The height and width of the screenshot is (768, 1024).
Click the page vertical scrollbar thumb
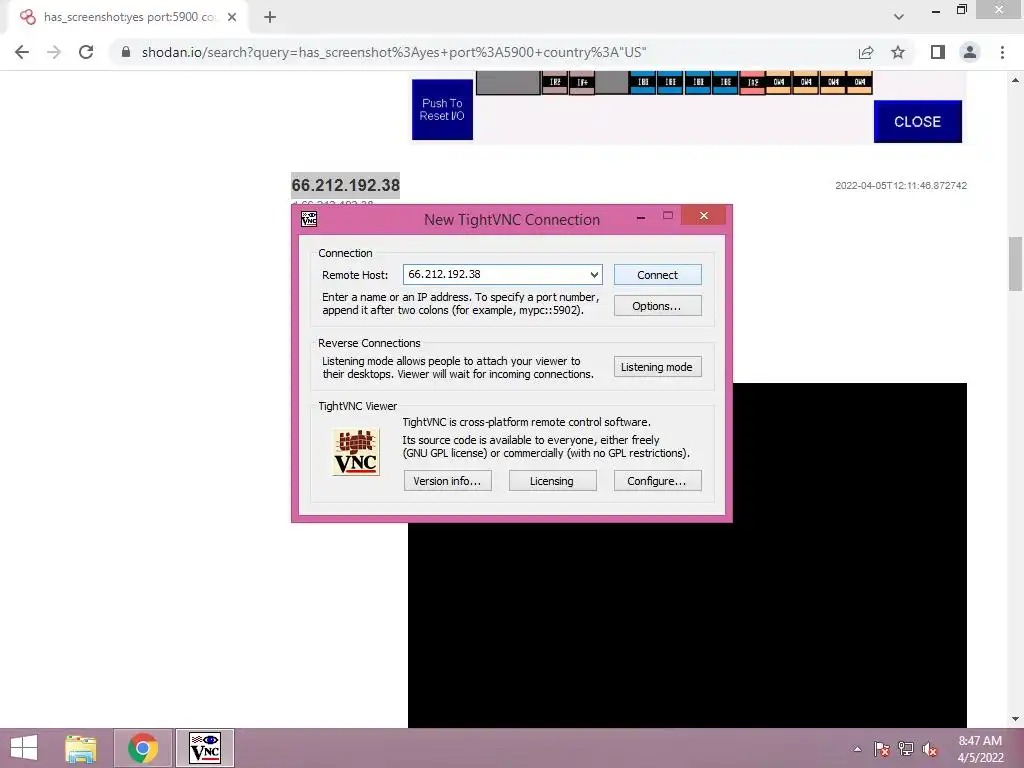[x=1015, y=264]
